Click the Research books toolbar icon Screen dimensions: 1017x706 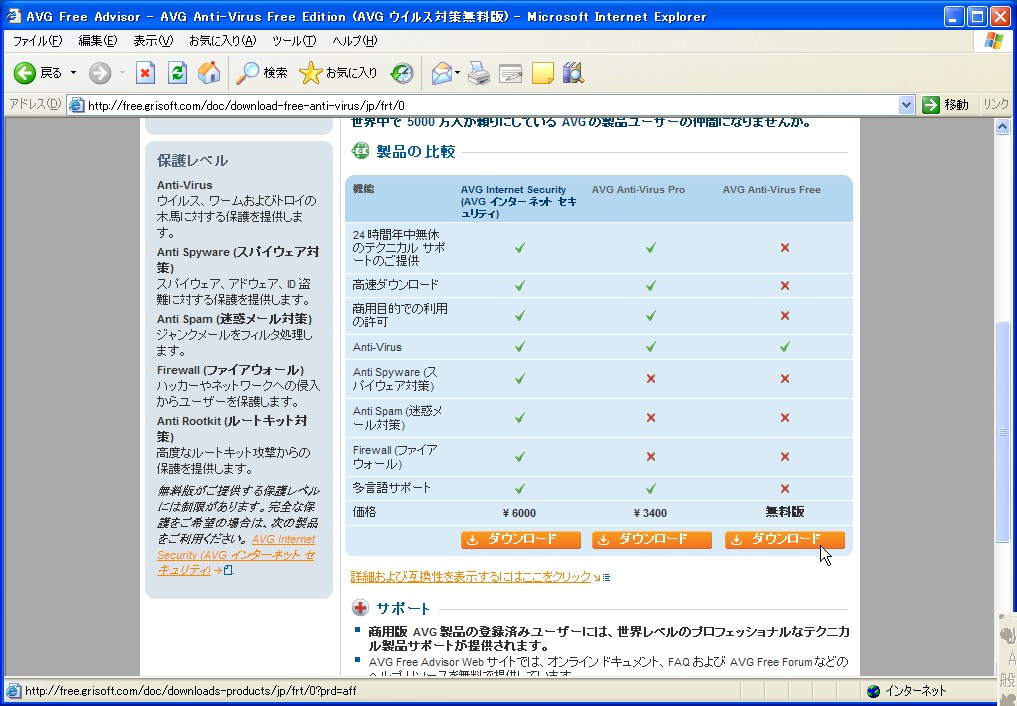pyautogui.click(x=573, y=73)
